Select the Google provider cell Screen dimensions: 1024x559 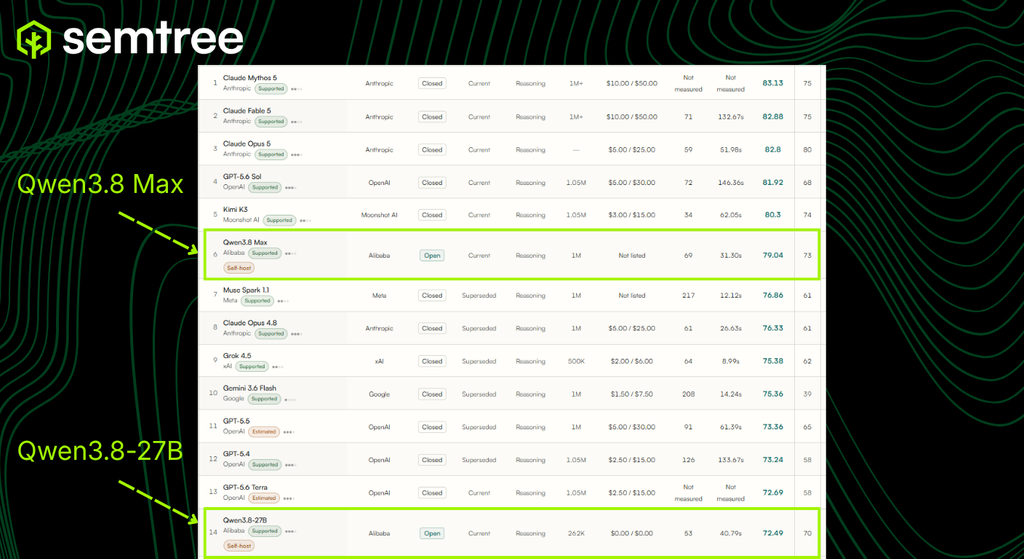(379, 394)
